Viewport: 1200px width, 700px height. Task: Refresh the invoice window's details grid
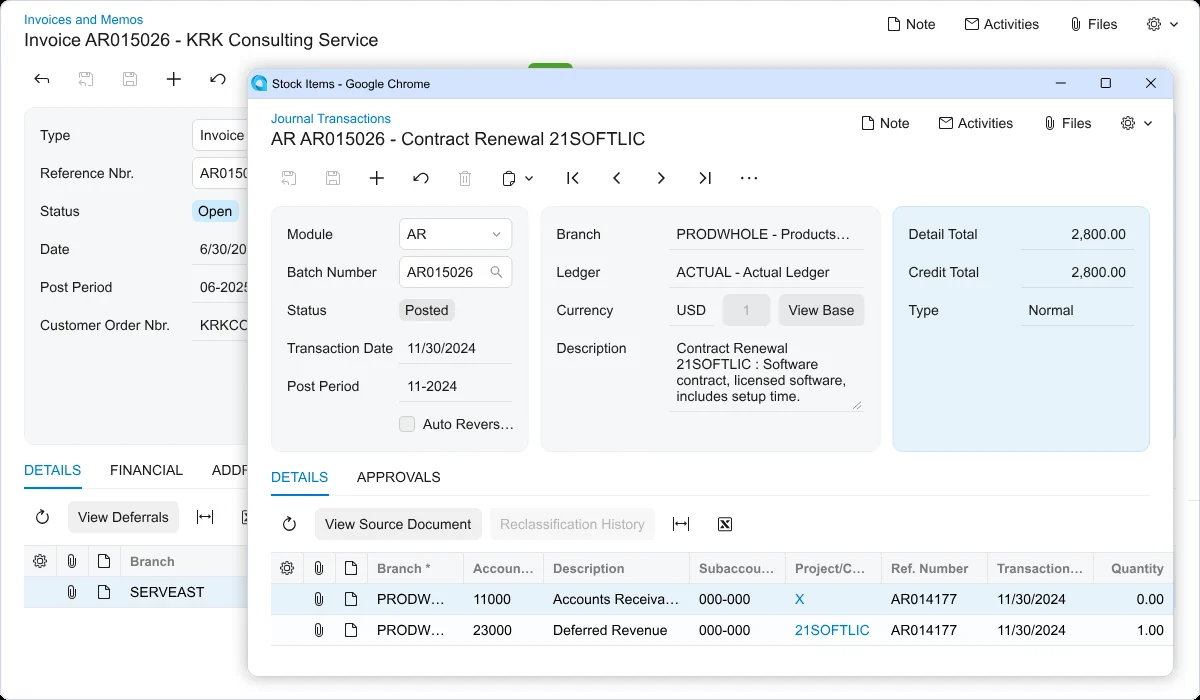point(42,517)
